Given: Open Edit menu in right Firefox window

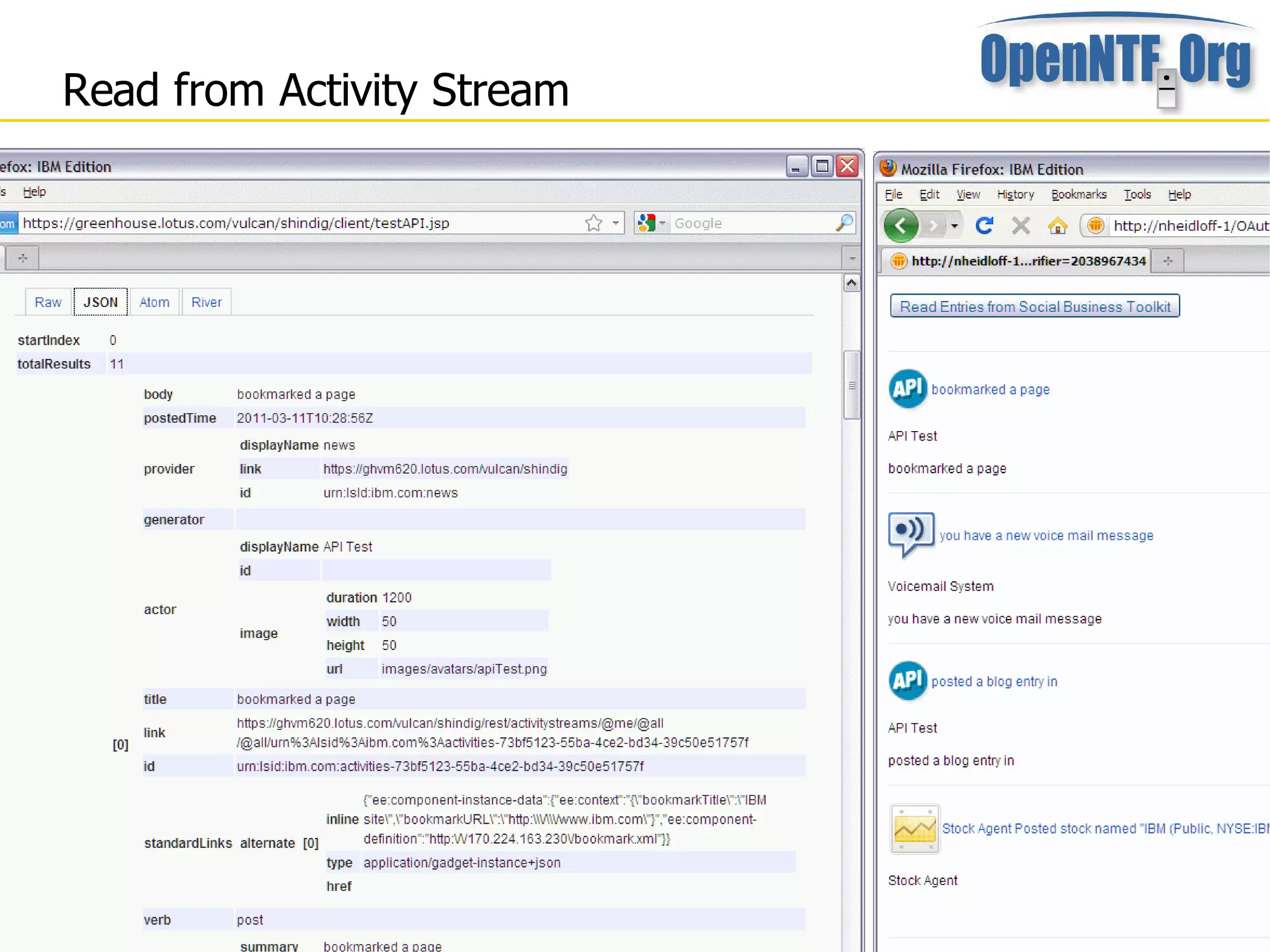Looking at the screenshot, I should click(929, 194).
